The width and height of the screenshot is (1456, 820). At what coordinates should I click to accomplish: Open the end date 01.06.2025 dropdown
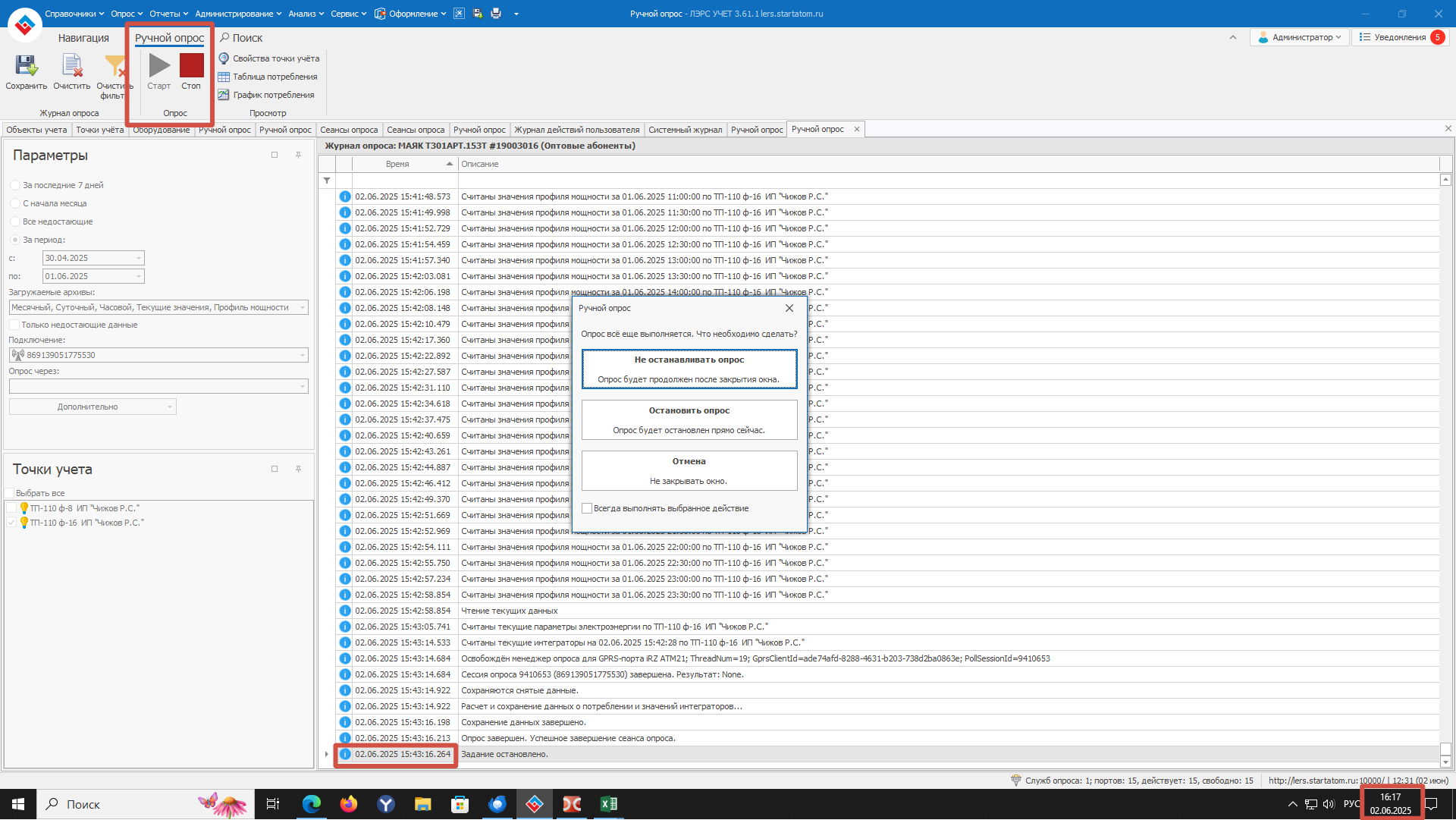pos(139,276)
